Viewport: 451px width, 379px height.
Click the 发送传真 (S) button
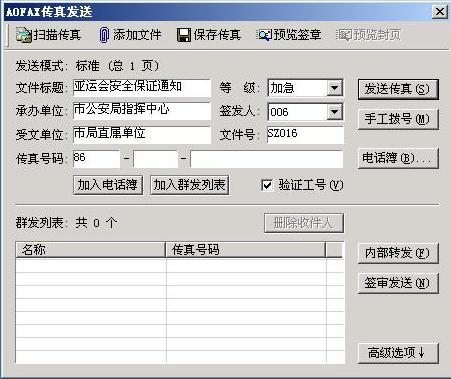pyautogui.click(x=398, y=89)
